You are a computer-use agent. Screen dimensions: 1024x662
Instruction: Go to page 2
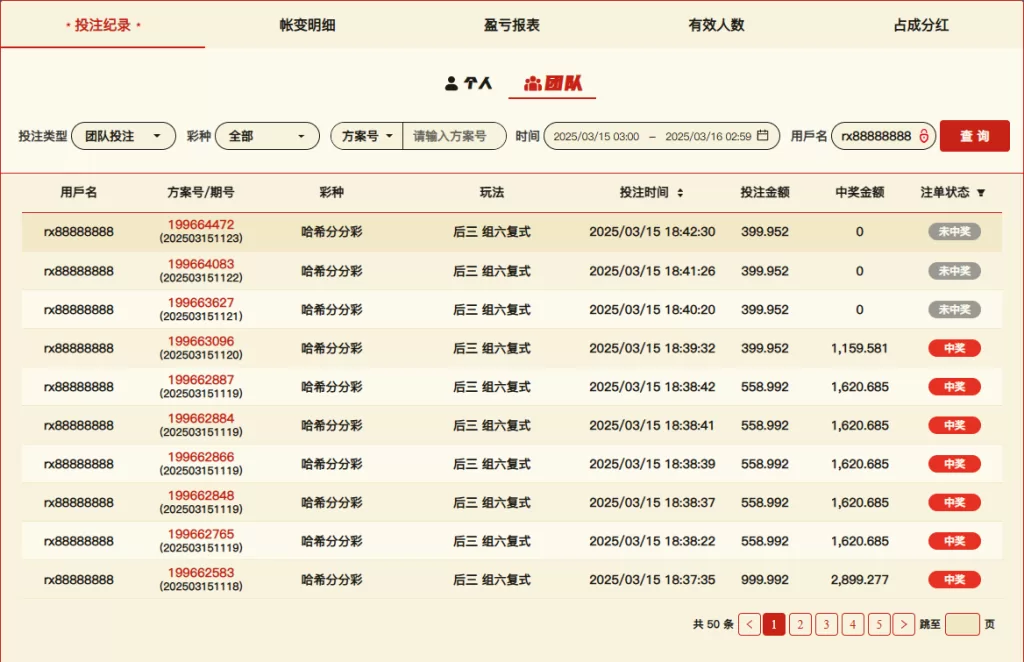tap(800, 624)
